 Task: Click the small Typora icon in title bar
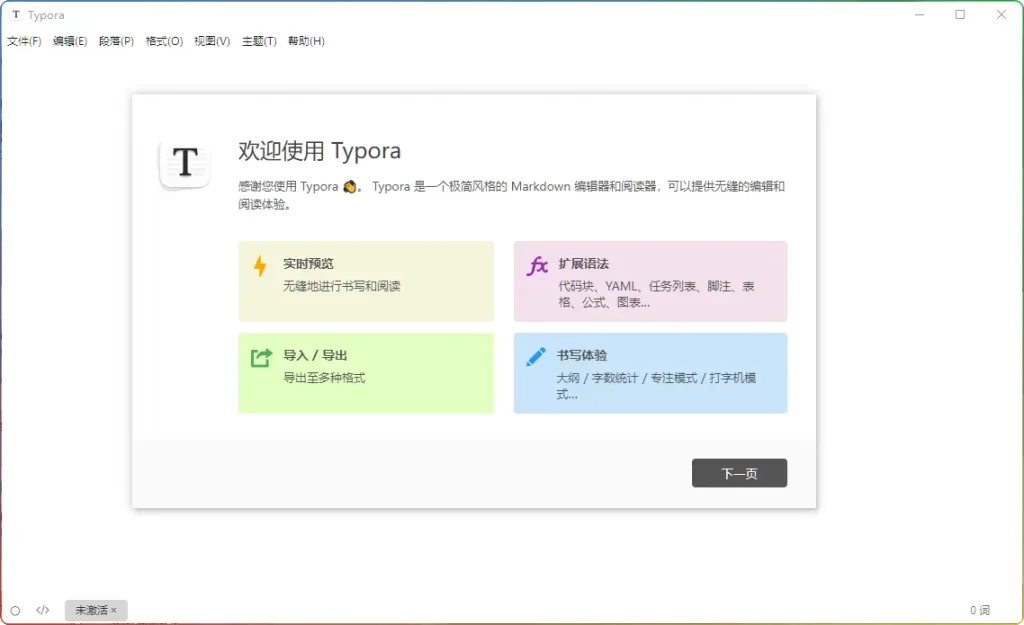pyautogui.click(x=16, y=15)
